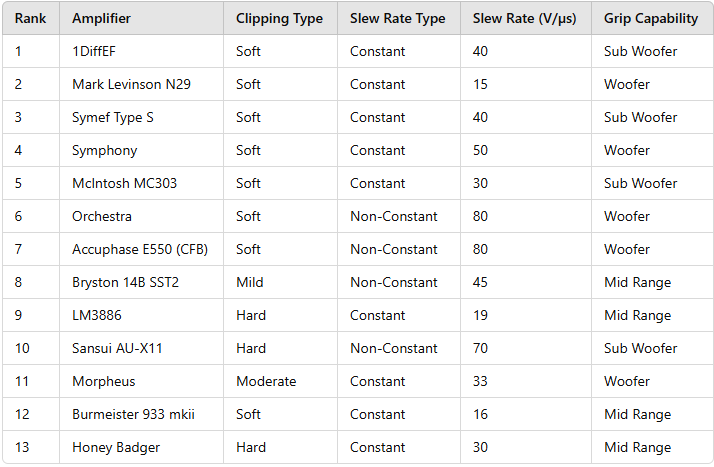Click the Slew Rate Type header

pos(398,18)
